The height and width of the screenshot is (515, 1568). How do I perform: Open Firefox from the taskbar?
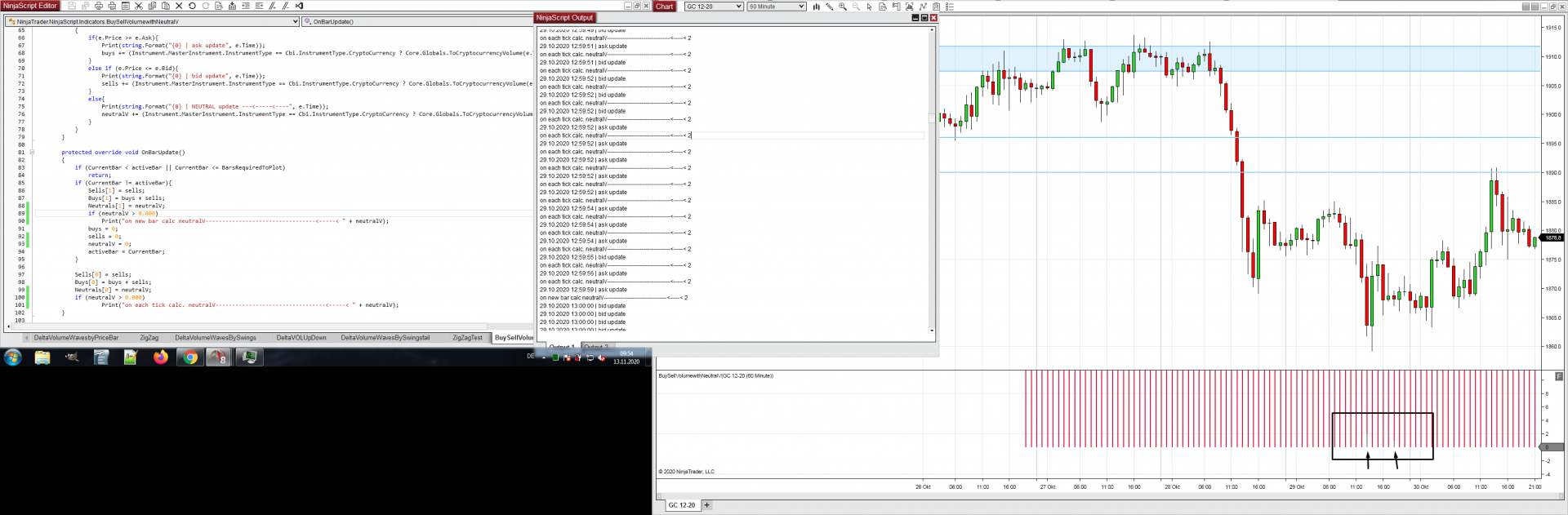click(x=160, y=357)
